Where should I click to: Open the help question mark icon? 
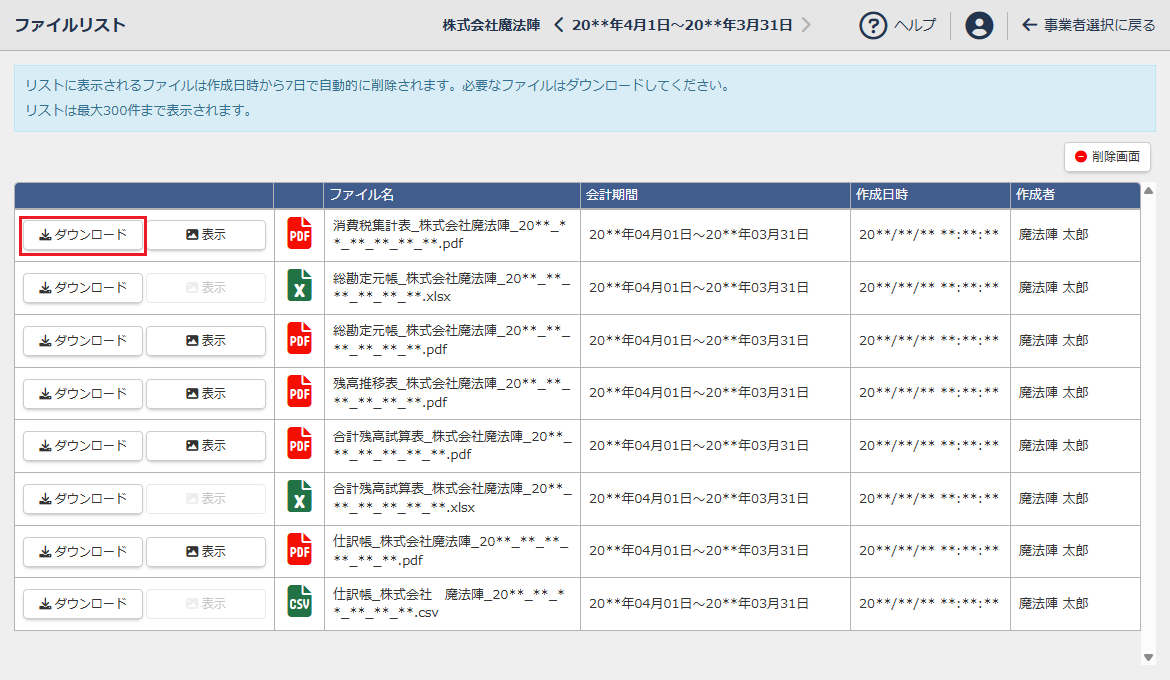coord(874,25)
